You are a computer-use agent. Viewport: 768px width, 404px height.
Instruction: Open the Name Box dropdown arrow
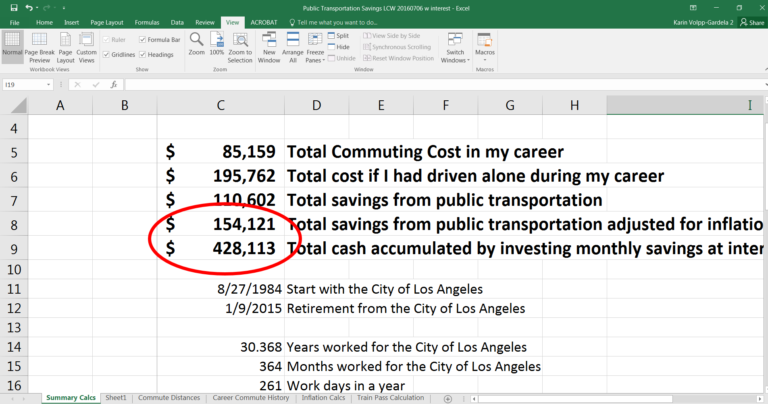click(x=48, y=85)
